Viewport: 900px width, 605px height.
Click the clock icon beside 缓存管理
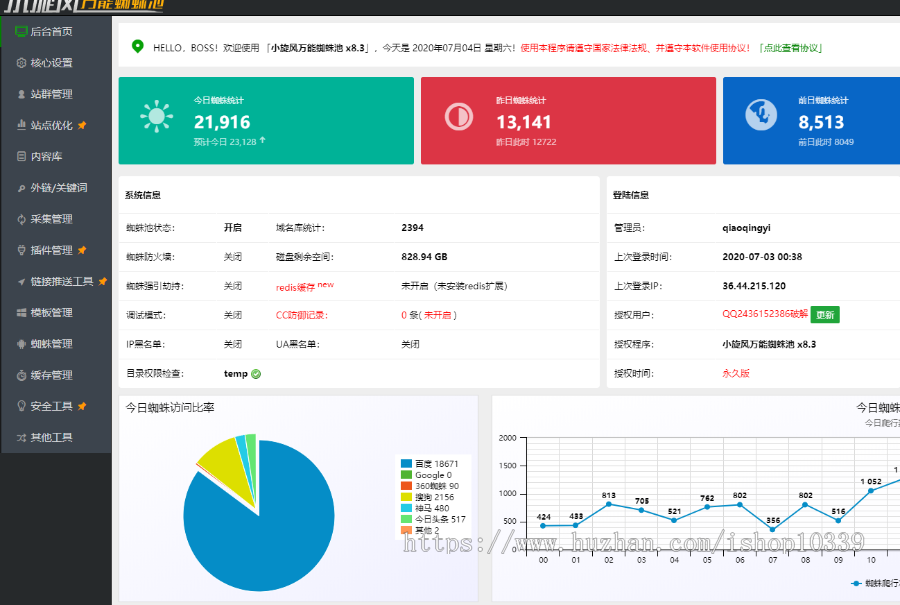(x=21, y=375)
